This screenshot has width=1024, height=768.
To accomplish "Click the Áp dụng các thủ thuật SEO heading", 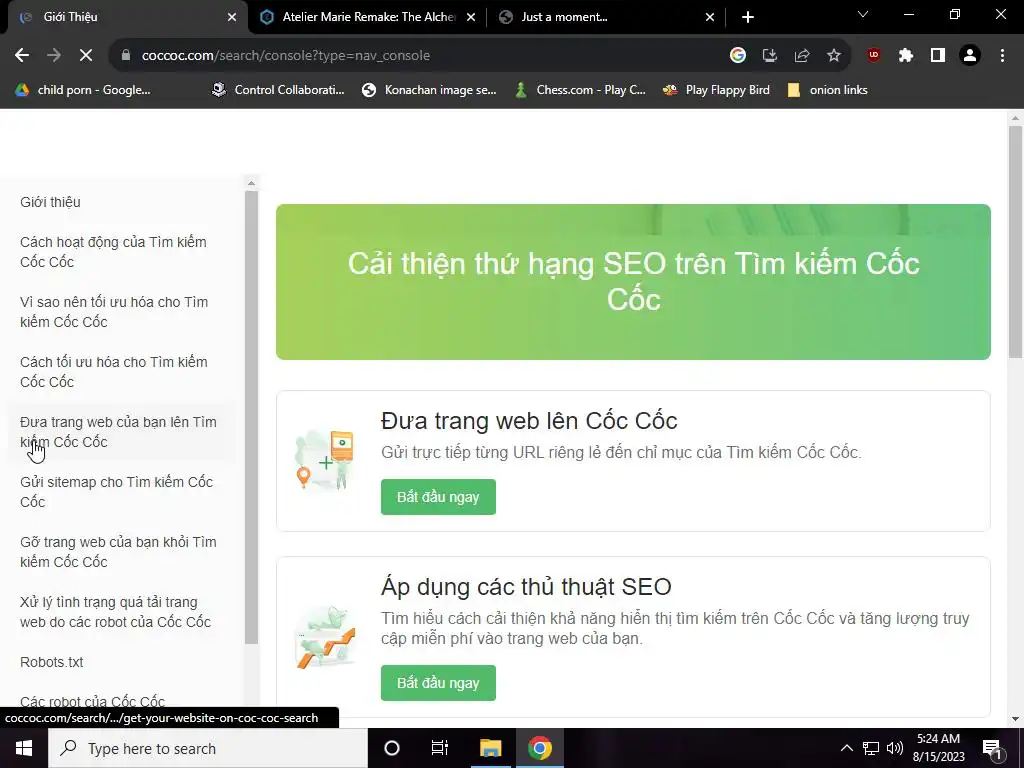I will [526, 586].
